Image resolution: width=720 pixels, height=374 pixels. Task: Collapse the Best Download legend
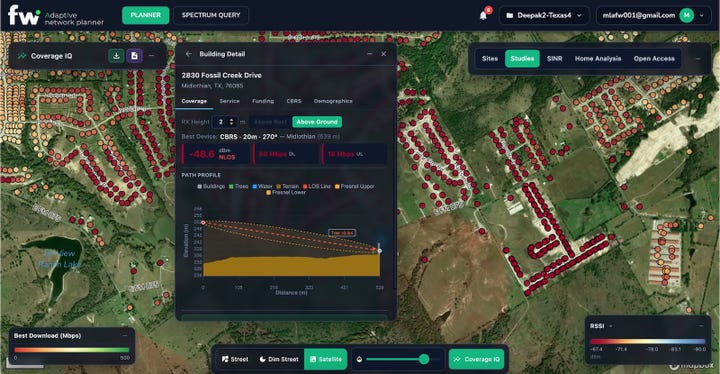point(125,335)
